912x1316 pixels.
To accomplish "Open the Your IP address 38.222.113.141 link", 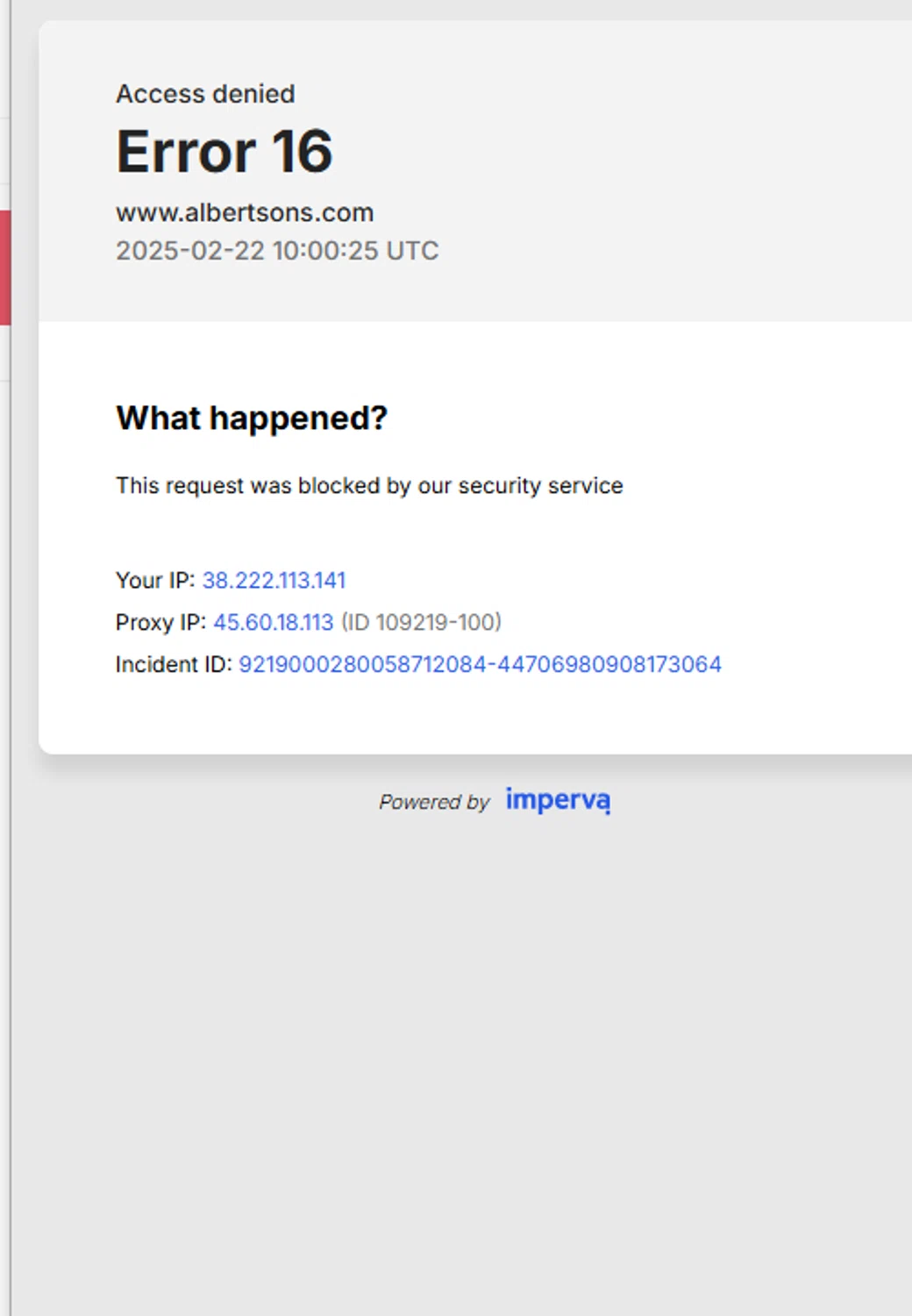I will tap(274, 580).
